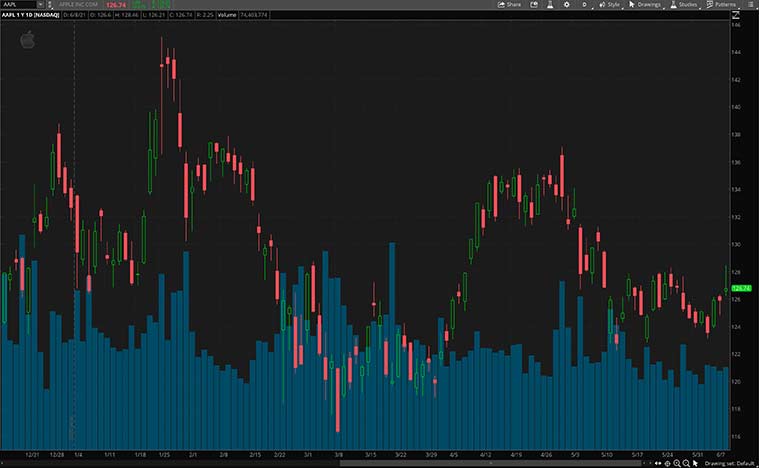
Task: Click the green 126.74 price bubble on axis
Action: point(741,288)
